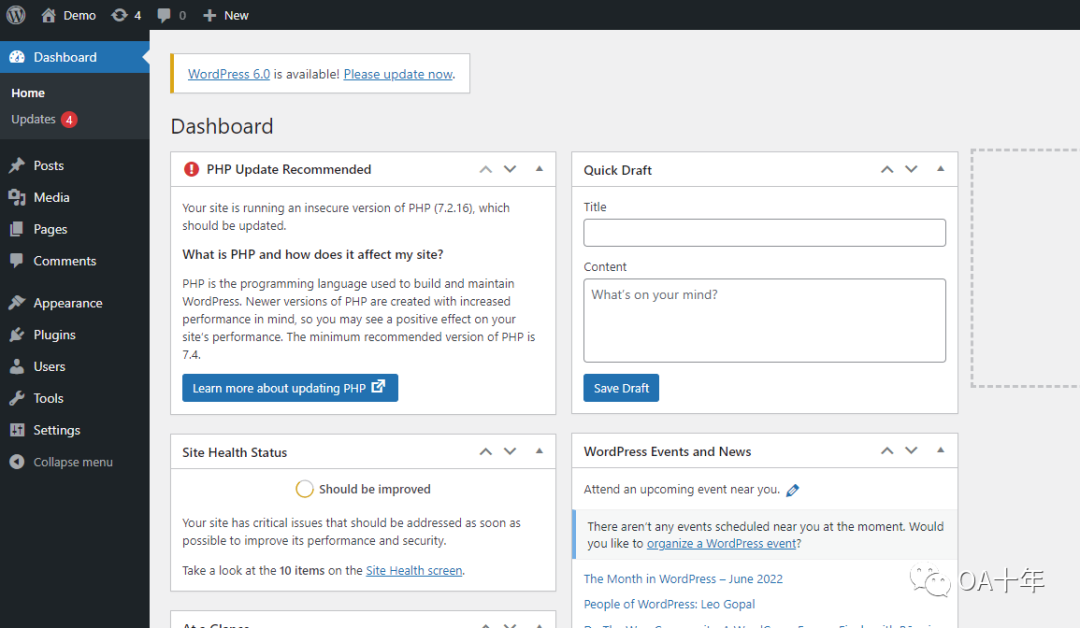The height and width of the screenshot is (628, 1080).
Task: Open the 'Please update now' link
Action: [398, 74]
